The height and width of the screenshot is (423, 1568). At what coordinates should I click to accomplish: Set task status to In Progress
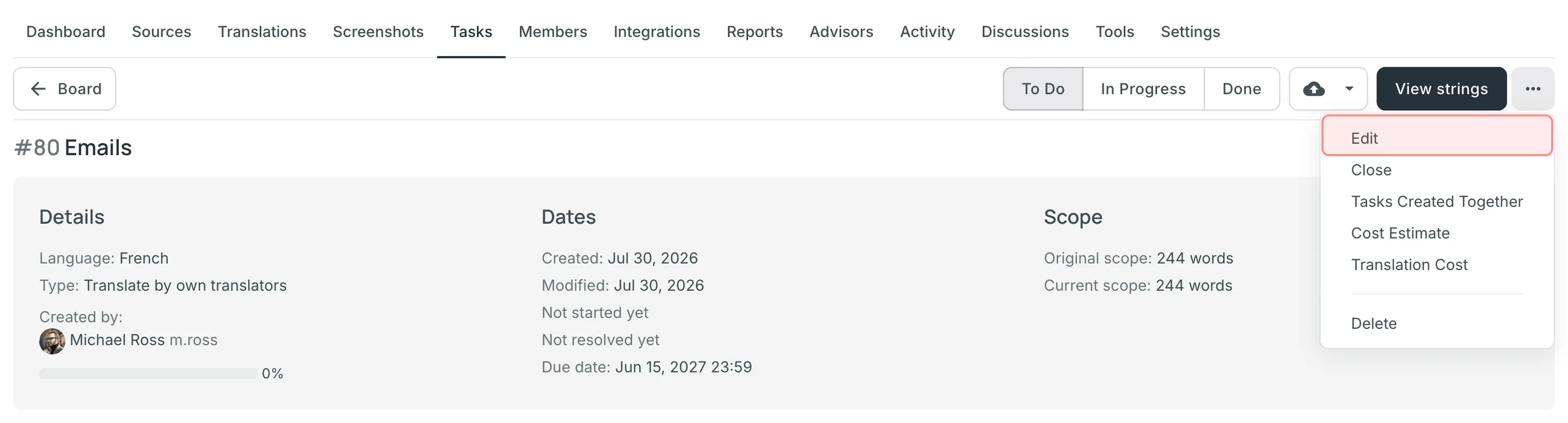coord(1143,89)
